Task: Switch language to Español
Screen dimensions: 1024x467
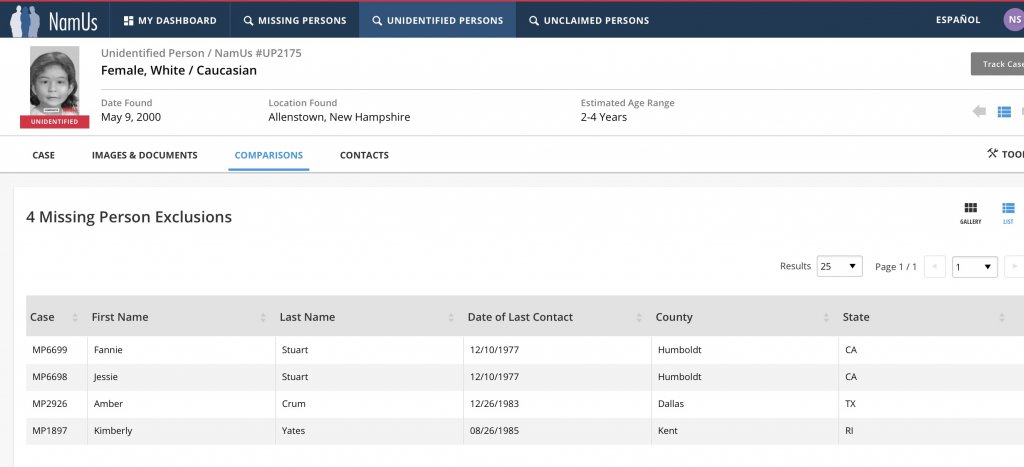Action: coord(957,20)
